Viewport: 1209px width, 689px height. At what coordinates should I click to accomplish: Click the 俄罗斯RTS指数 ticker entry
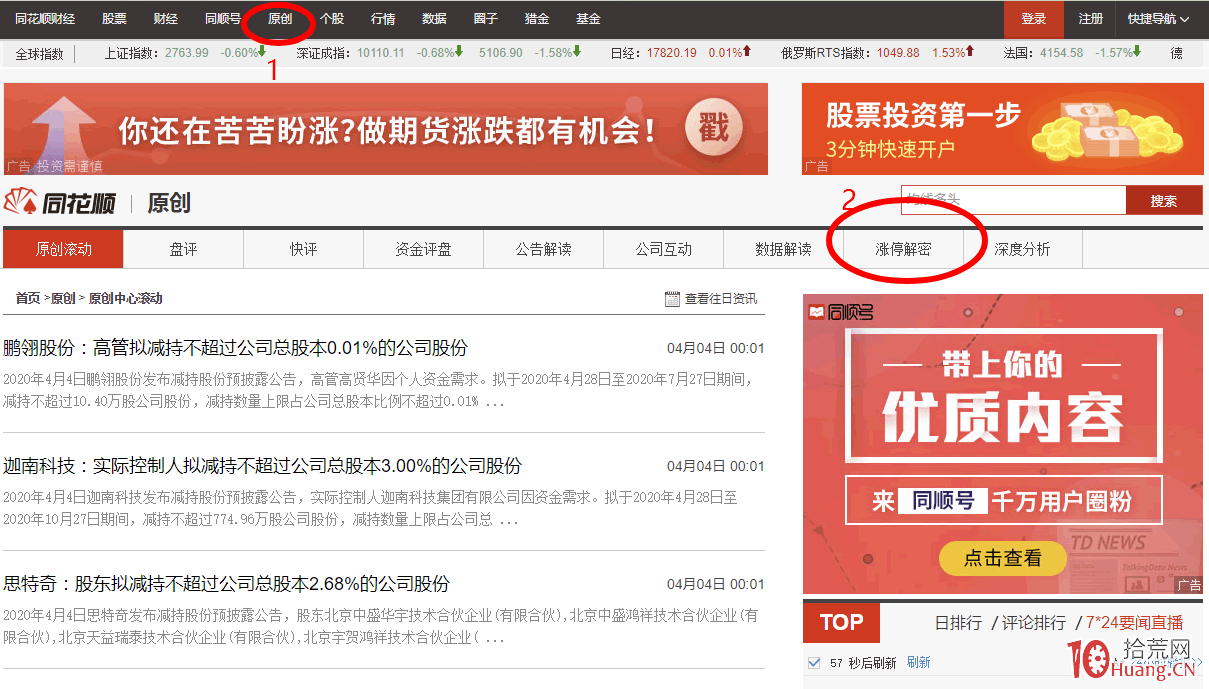coord(878,53)
